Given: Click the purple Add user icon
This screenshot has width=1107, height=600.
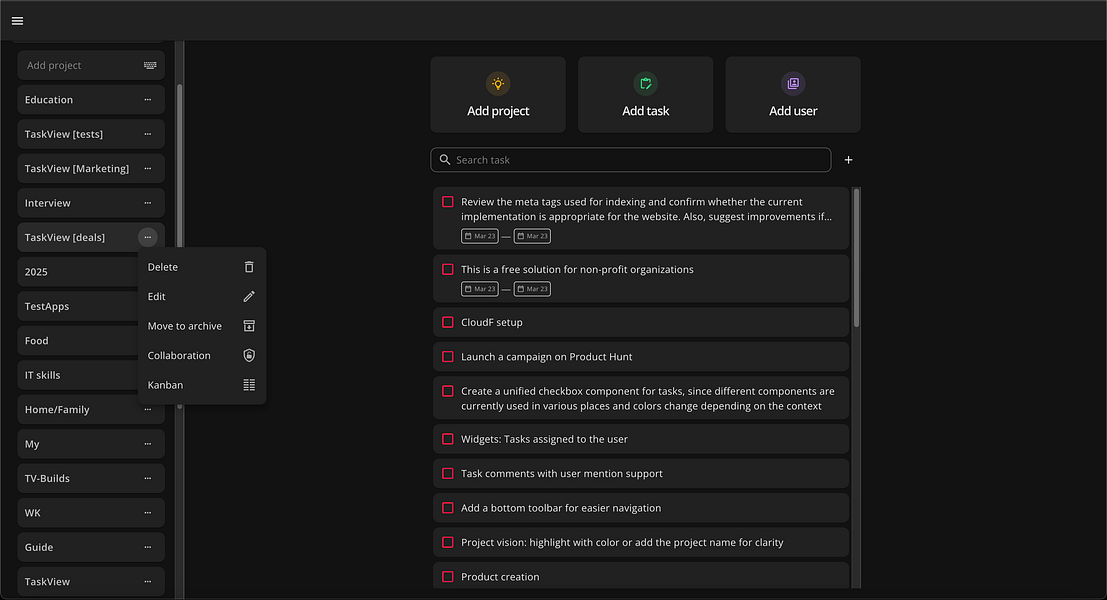Looking at the screenshot, I should (x=793, y=83).
